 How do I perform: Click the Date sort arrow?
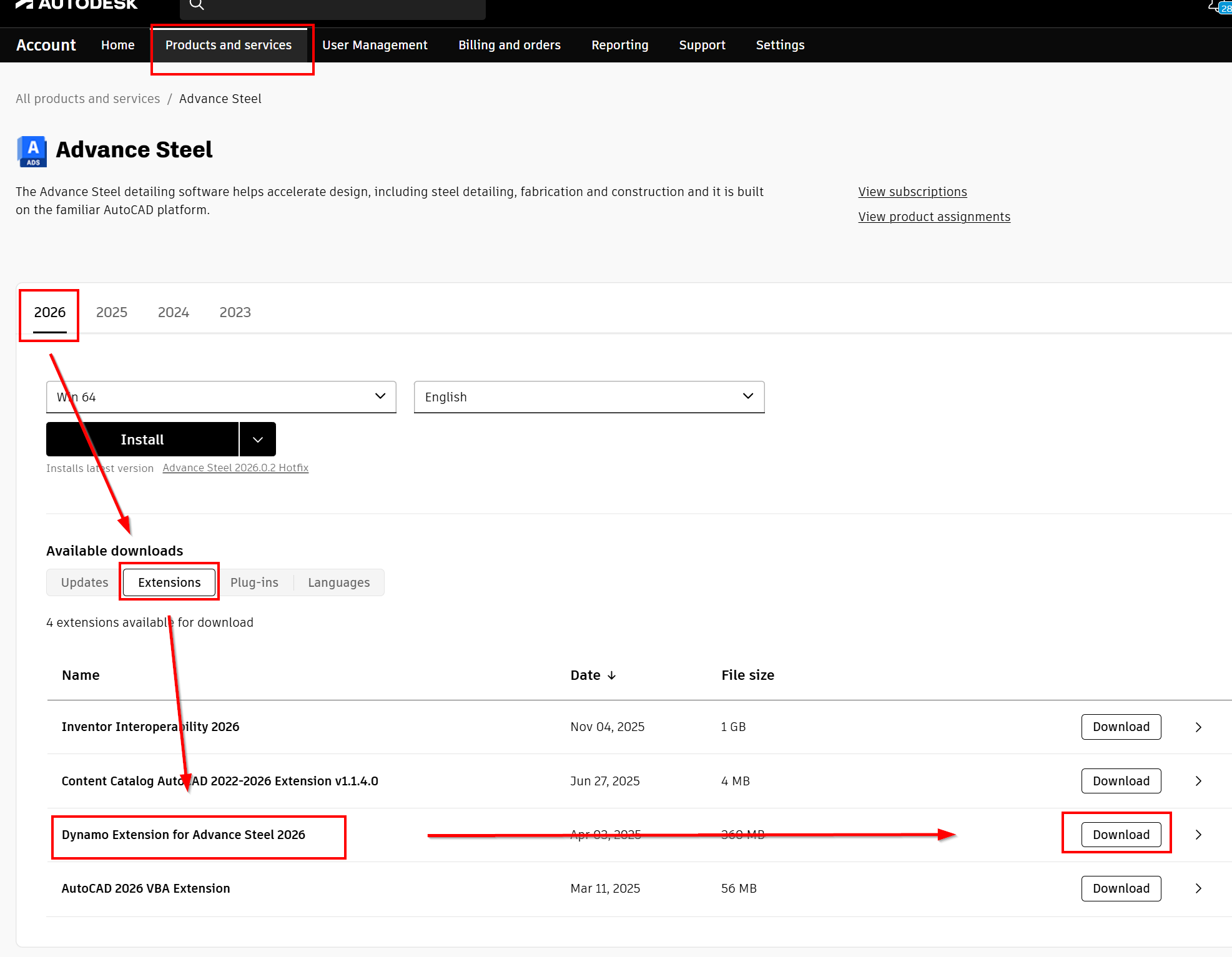point(612,675)
